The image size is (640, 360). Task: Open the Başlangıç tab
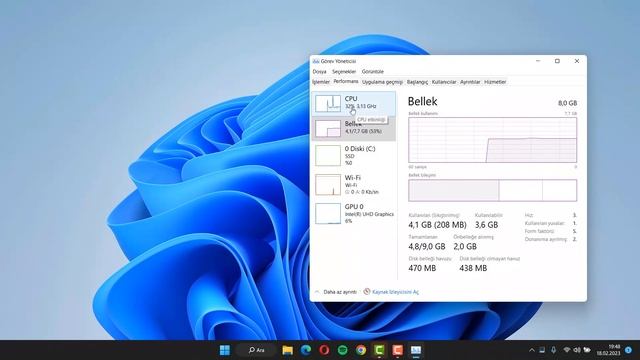417,82
